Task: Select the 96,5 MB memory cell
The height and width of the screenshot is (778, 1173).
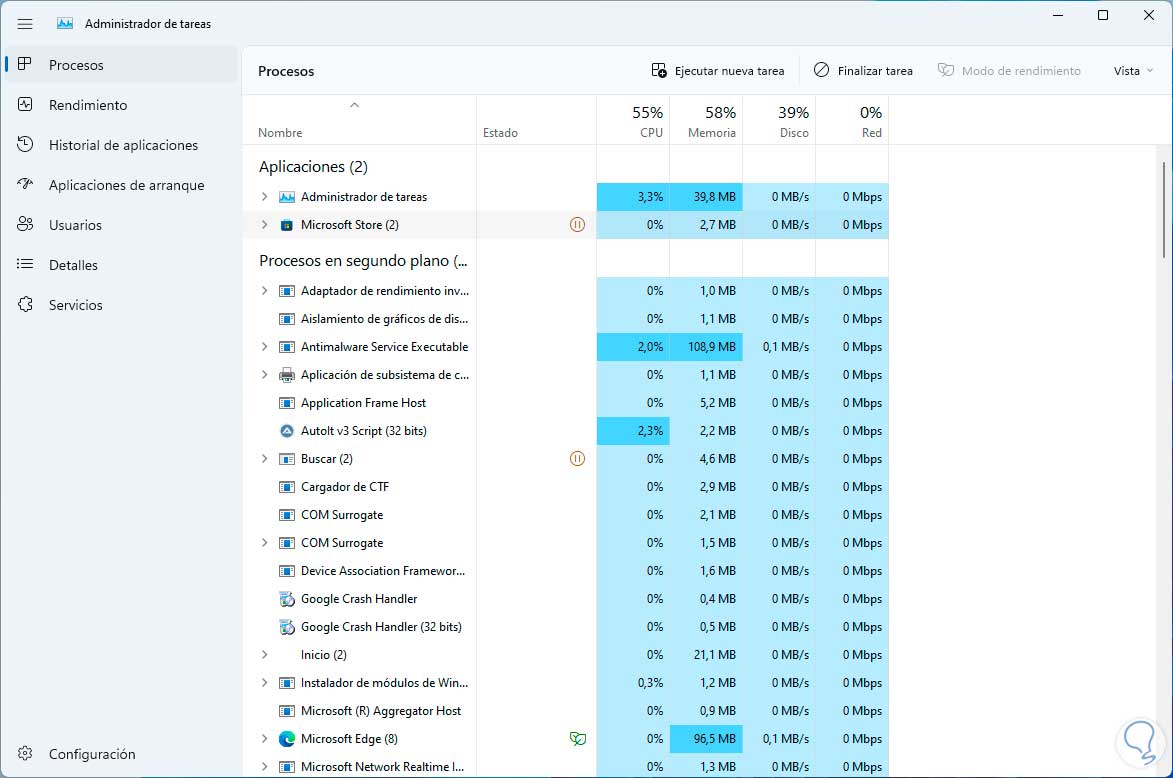Action: (x=706, y=739)
